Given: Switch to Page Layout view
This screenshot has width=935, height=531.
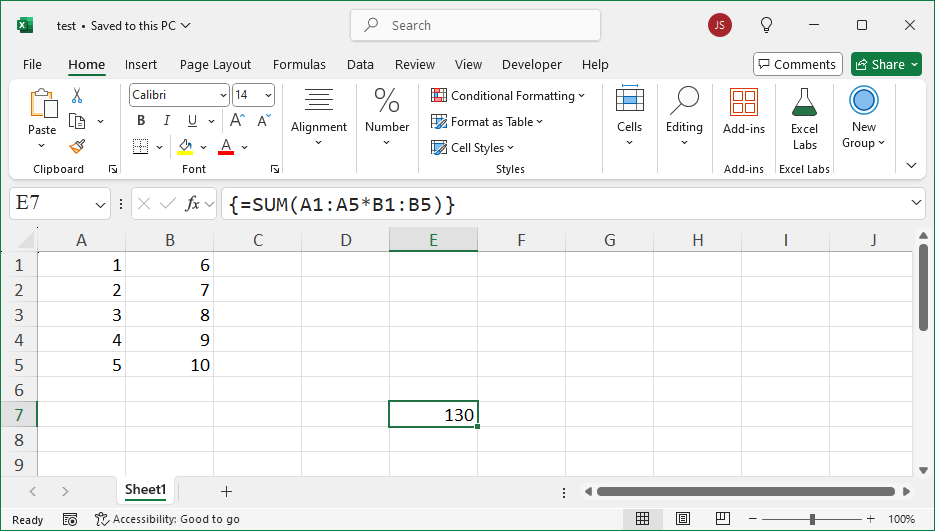Looking at the screenshot, I should click(x=683, y=518).
